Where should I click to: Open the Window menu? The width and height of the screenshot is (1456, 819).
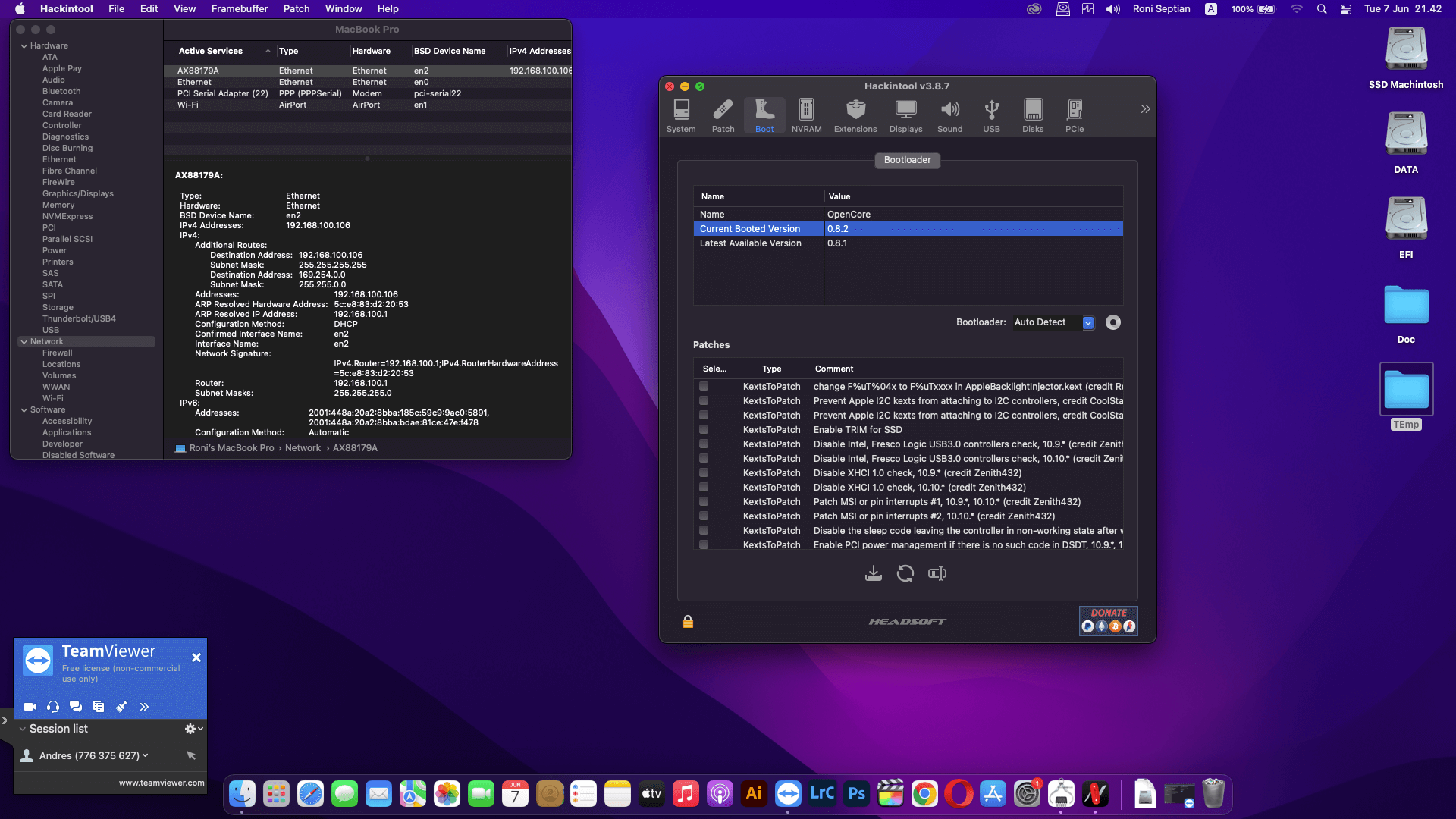click(x=344, y=9)
